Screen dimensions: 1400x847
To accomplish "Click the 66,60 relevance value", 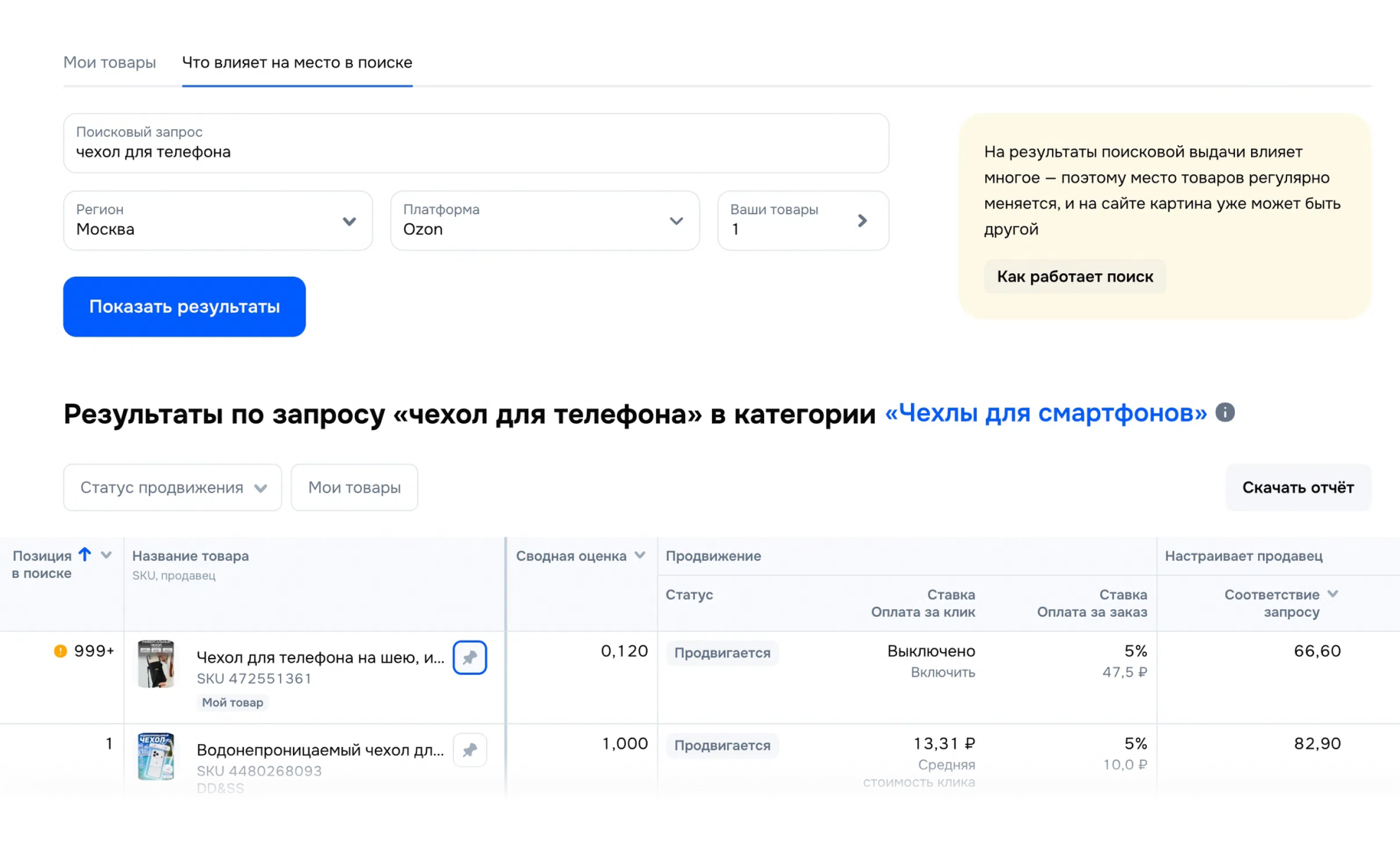I will pos(1317,651).
